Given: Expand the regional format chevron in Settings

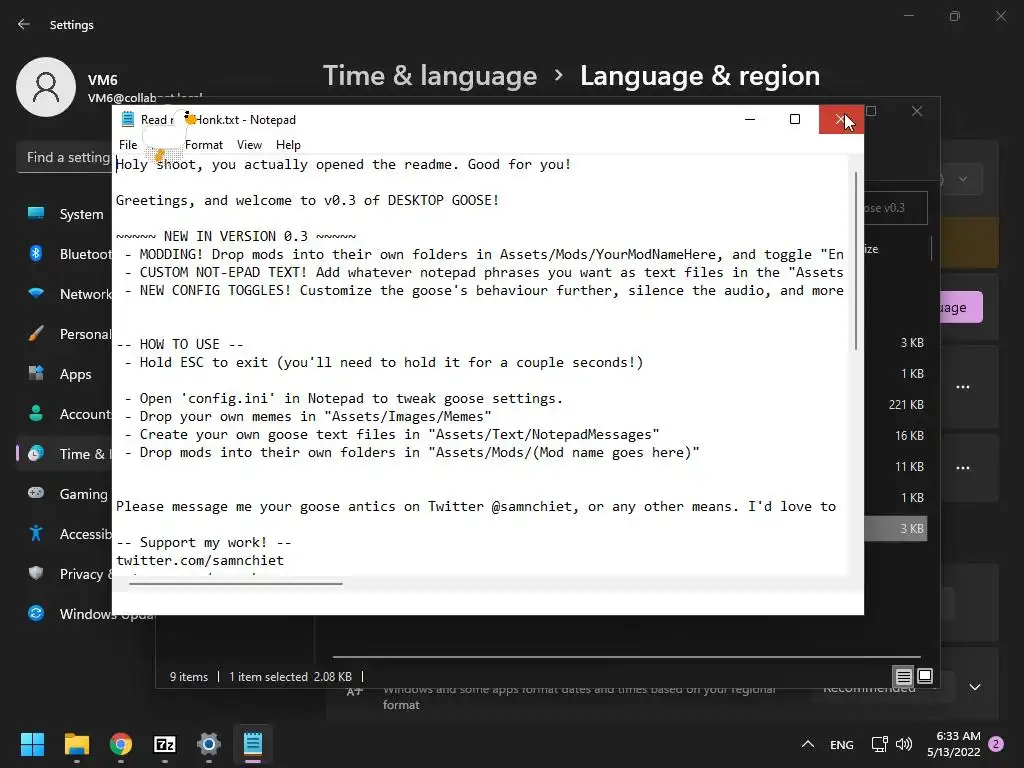Looking at the screenshot, I should click(x=974, y=686).
